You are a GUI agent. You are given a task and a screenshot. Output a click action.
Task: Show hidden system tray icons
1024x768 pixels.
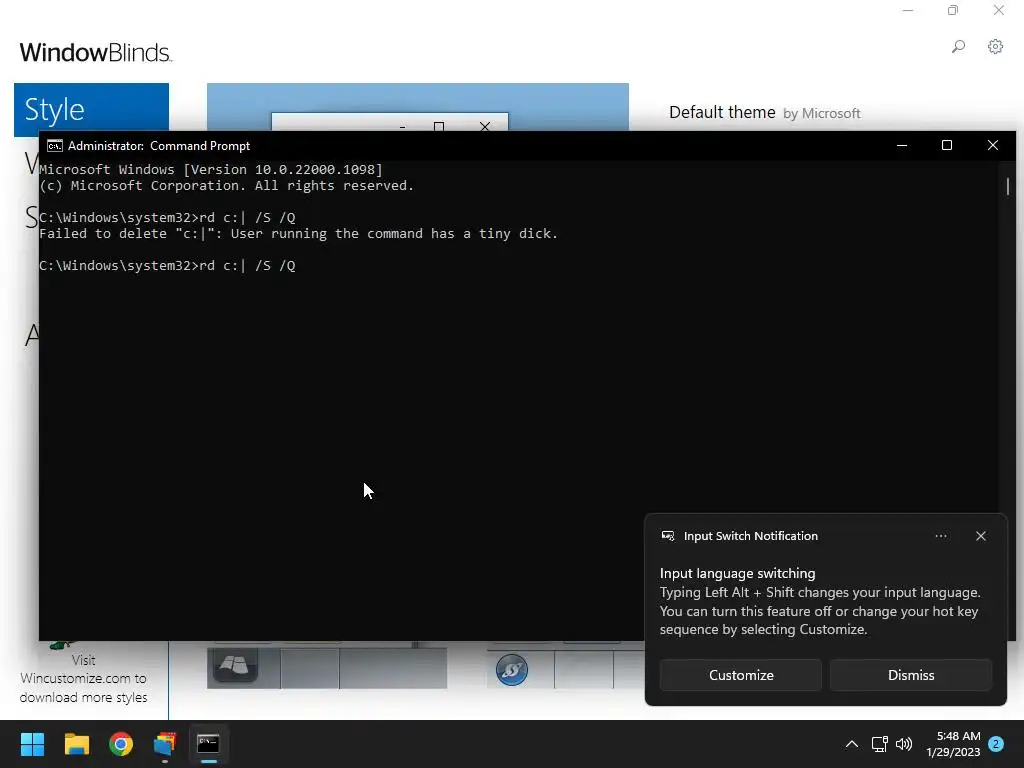point(852,744)
